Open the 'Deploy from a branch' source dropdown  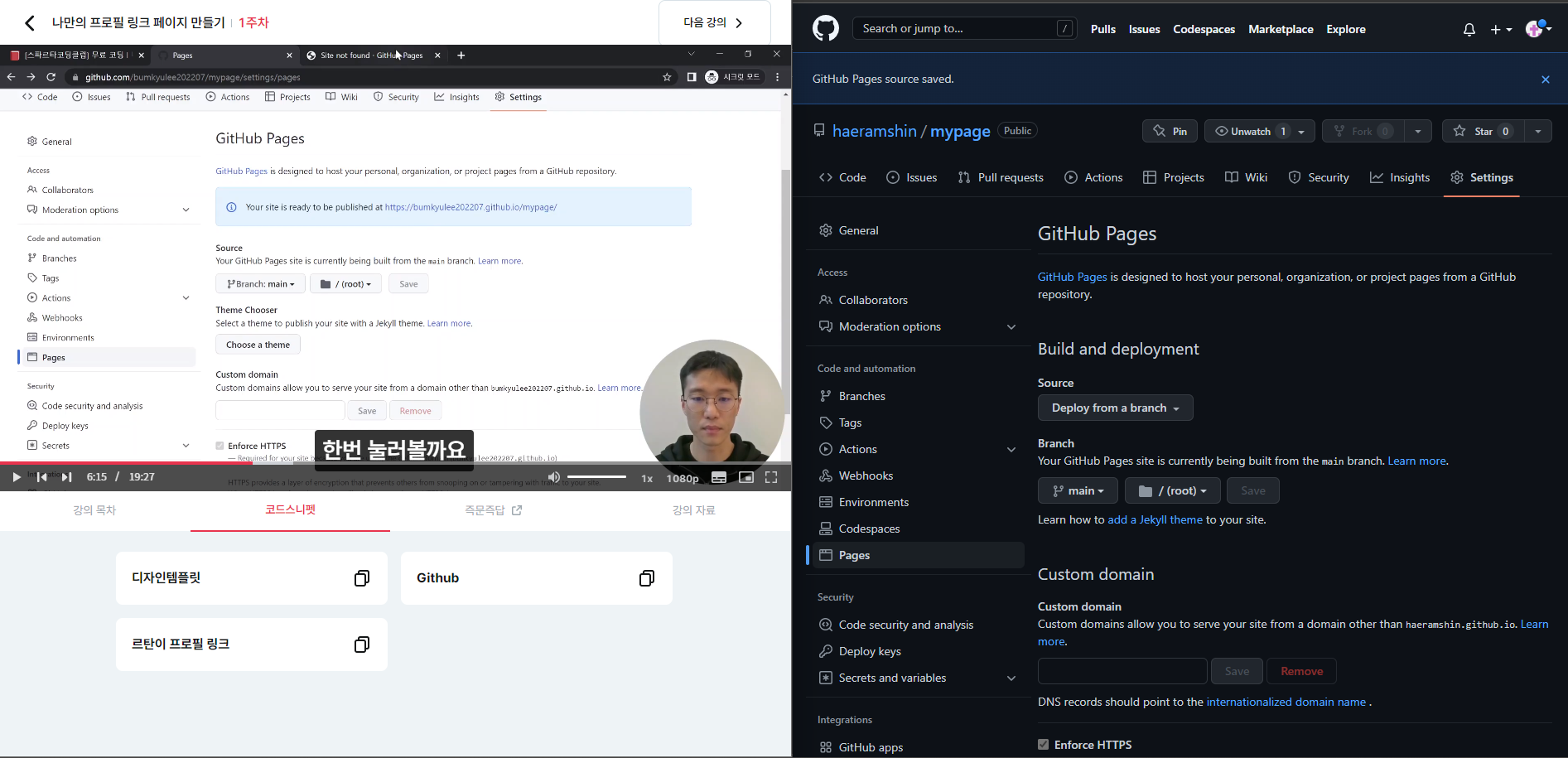1116,408
